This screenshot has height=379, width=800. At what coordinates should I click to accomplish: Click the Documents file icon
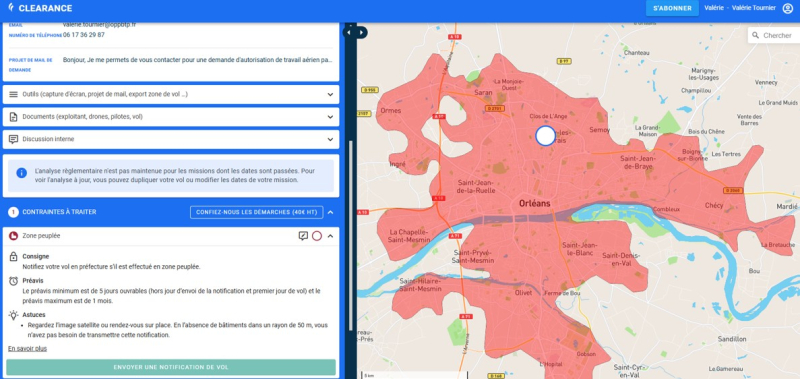(14, 117)
